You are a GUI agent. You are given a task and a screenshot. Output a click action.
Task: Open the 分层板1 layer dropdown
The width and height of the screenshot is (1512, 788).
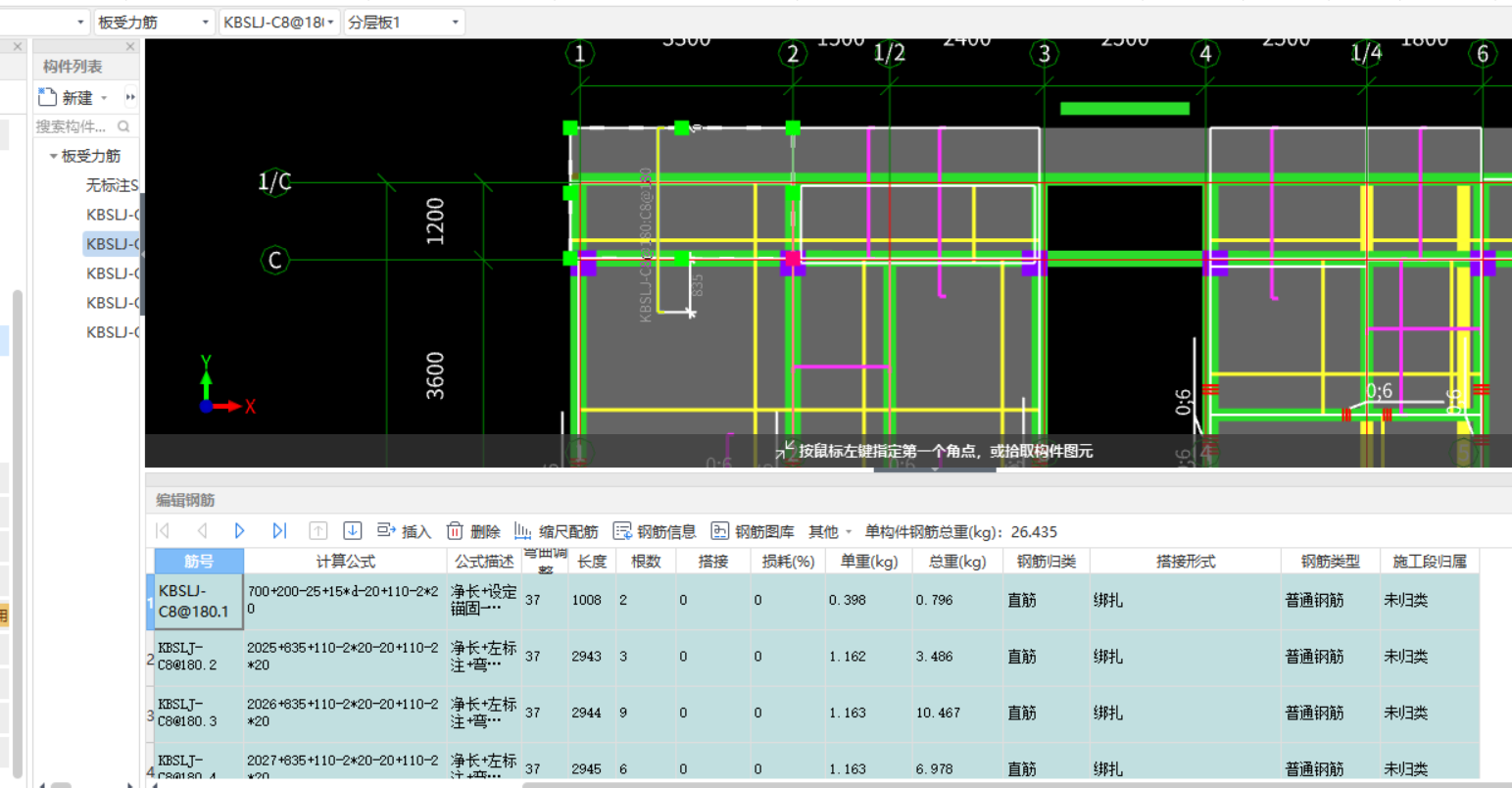click(404, 22)
